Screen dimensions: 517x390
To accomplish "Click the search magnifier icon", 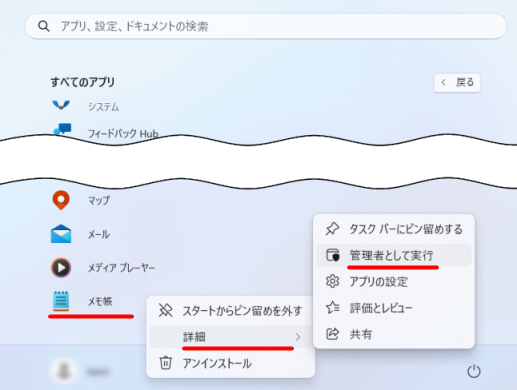I will pyautogui.click(x=44, y=26).
